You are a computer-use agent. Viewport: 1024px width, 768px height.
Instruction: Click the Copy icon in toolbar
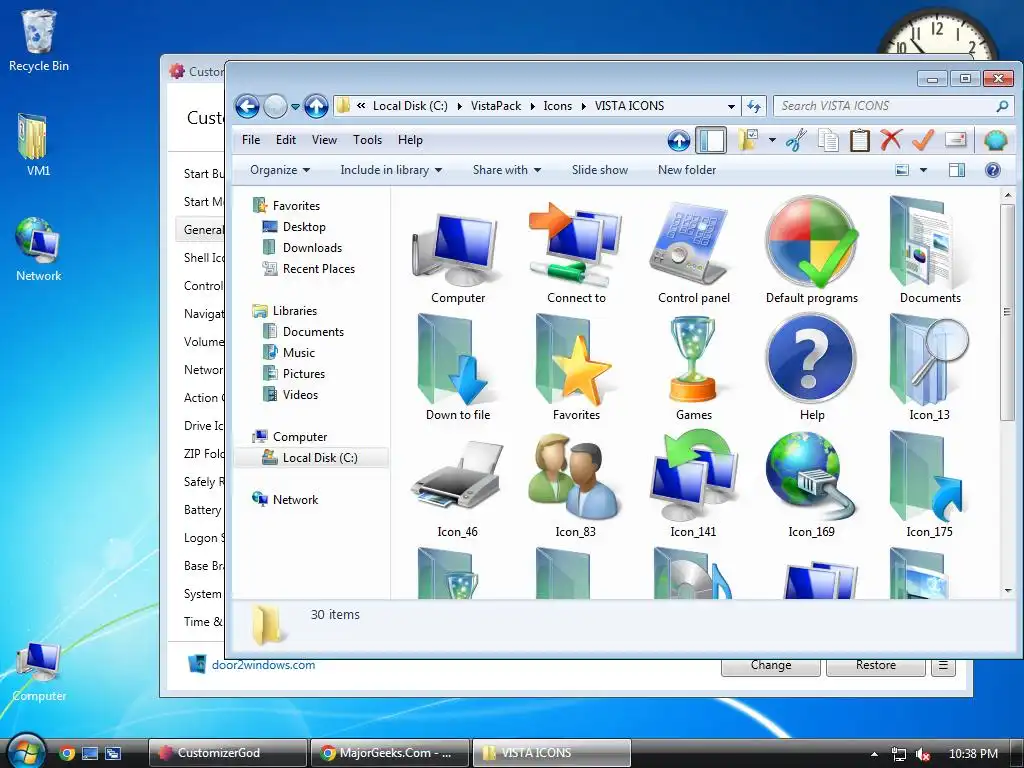pyautogui.click(x=828, y=140)
